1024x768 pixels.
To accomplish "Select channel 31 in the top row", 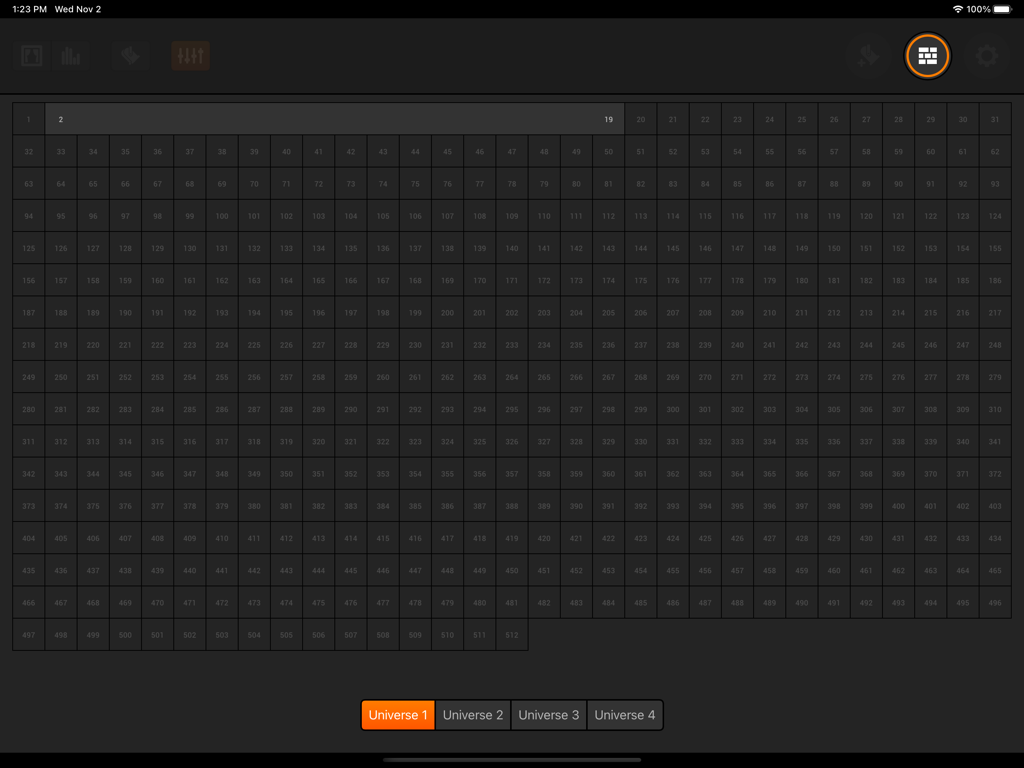I will pos(995,119).
